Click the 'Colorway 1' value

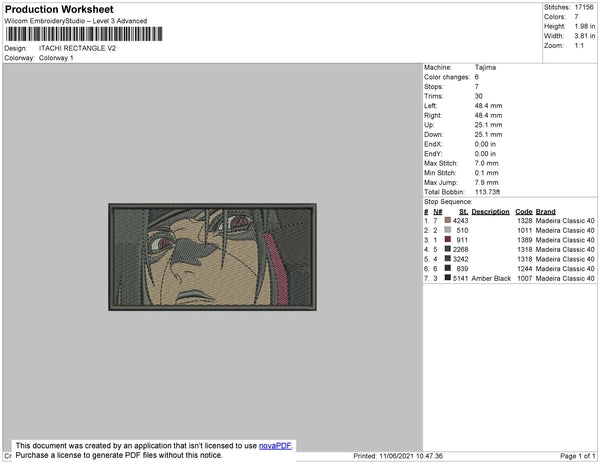tap(56, 58)
